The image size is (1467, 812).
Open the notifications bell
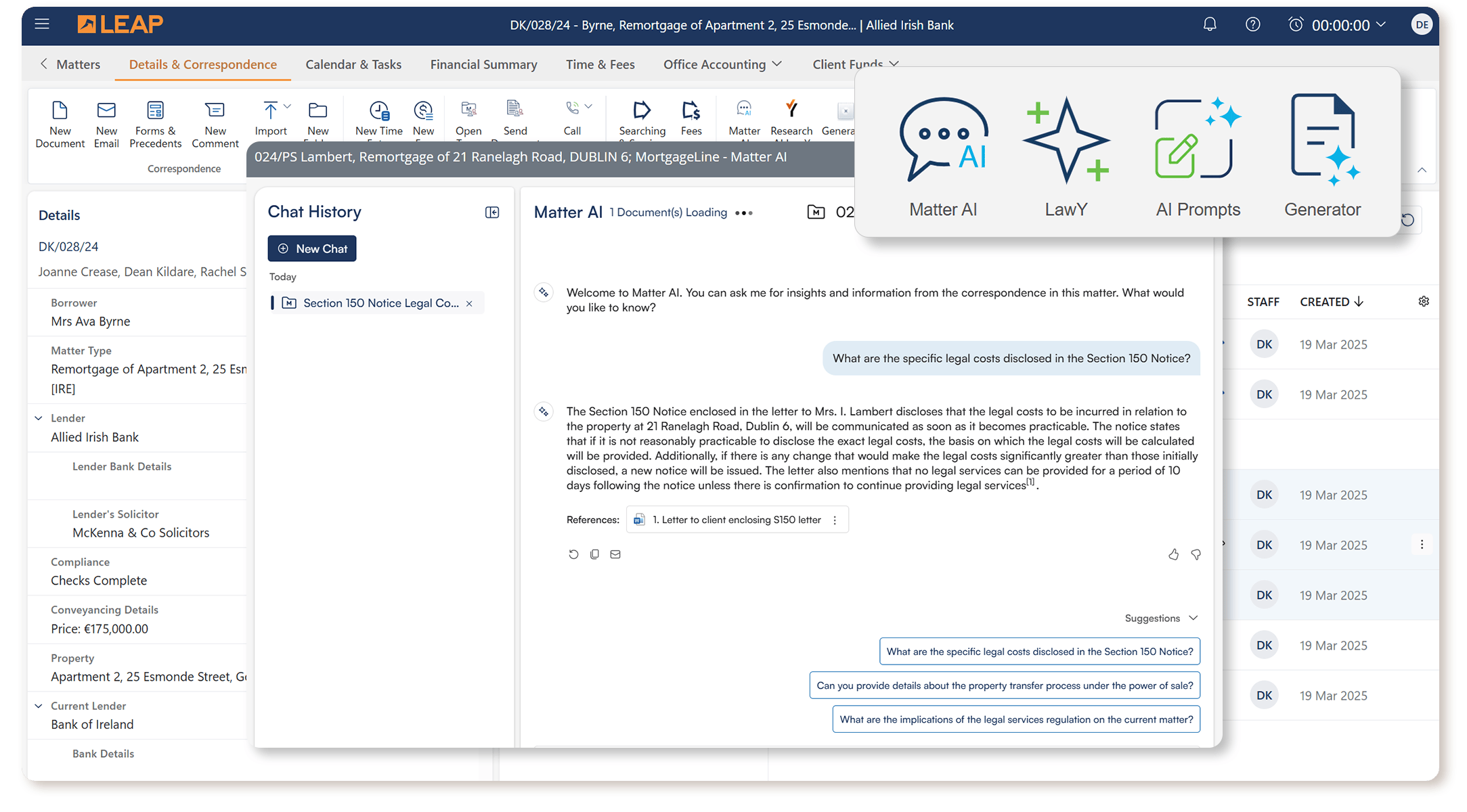click(1209, 25)
